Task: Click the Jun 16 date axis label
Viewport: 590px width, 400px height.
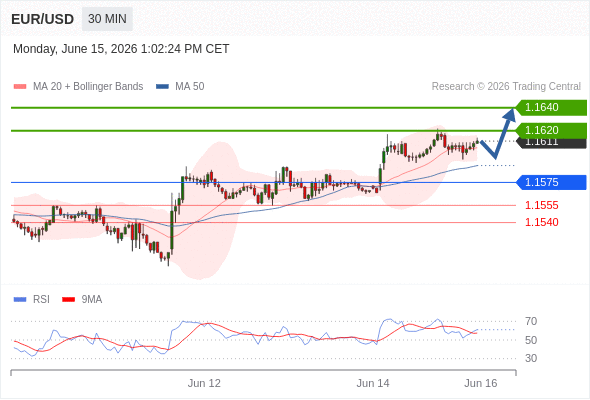Action: click(x=481, y=383)
